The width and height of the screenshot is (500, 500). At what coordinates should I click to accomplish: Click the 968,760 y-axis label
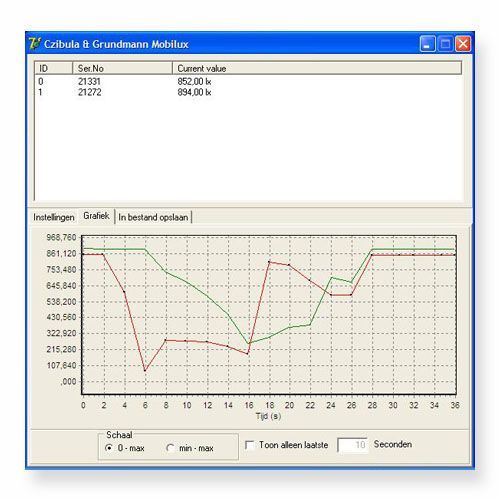pos(61,237)
